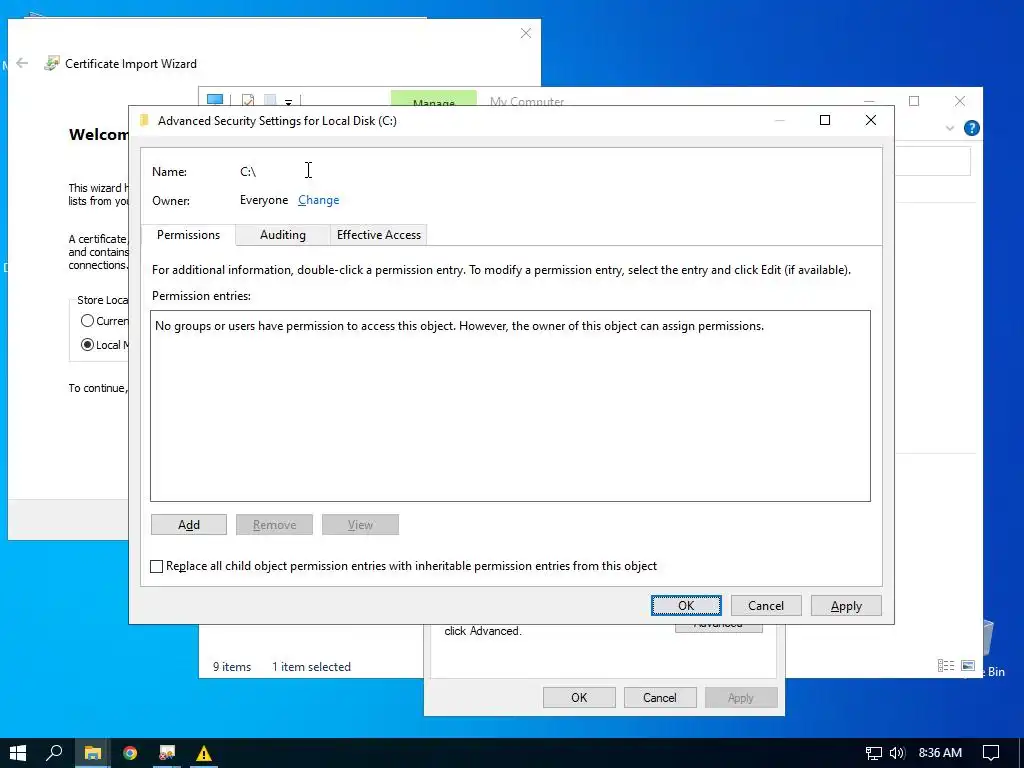Close the My Computer Explorer window
The width and height of the screenshot is (1024, 768).
[959, 101]
